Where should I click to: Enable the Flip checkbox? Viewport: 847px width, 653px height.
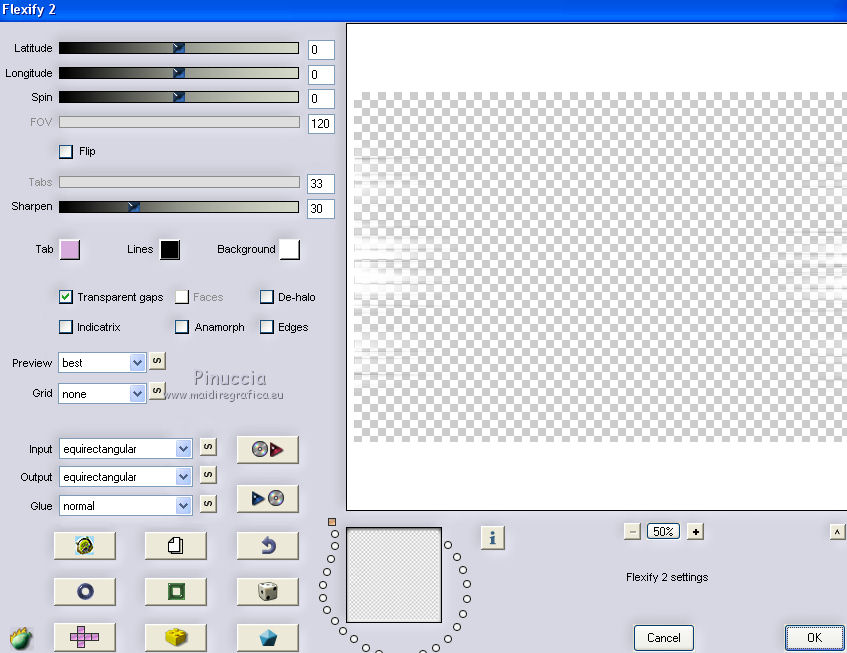66,151
